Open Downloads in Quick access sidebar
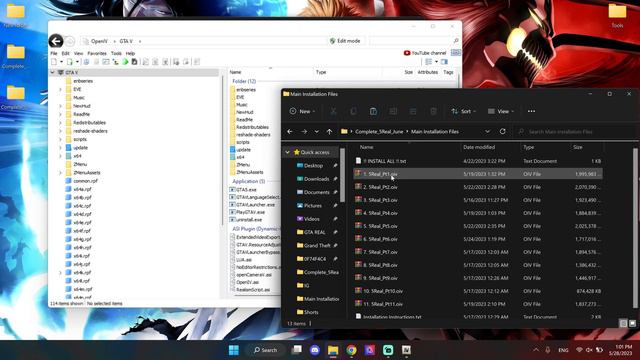This screenshot has width=640, height=360. tap(316, 179)
